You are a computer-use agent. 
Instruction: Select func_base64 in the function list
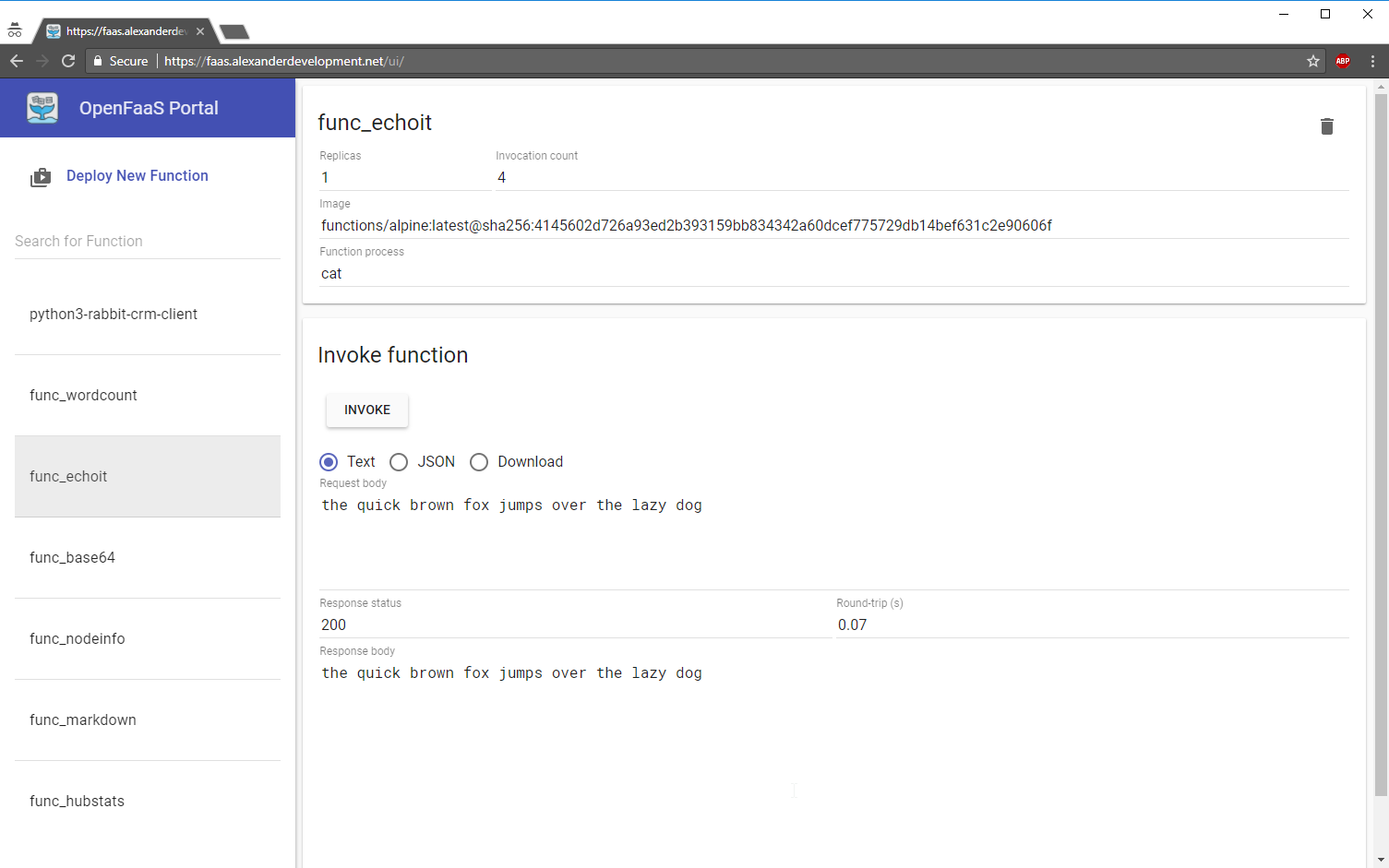click(148, 558)
